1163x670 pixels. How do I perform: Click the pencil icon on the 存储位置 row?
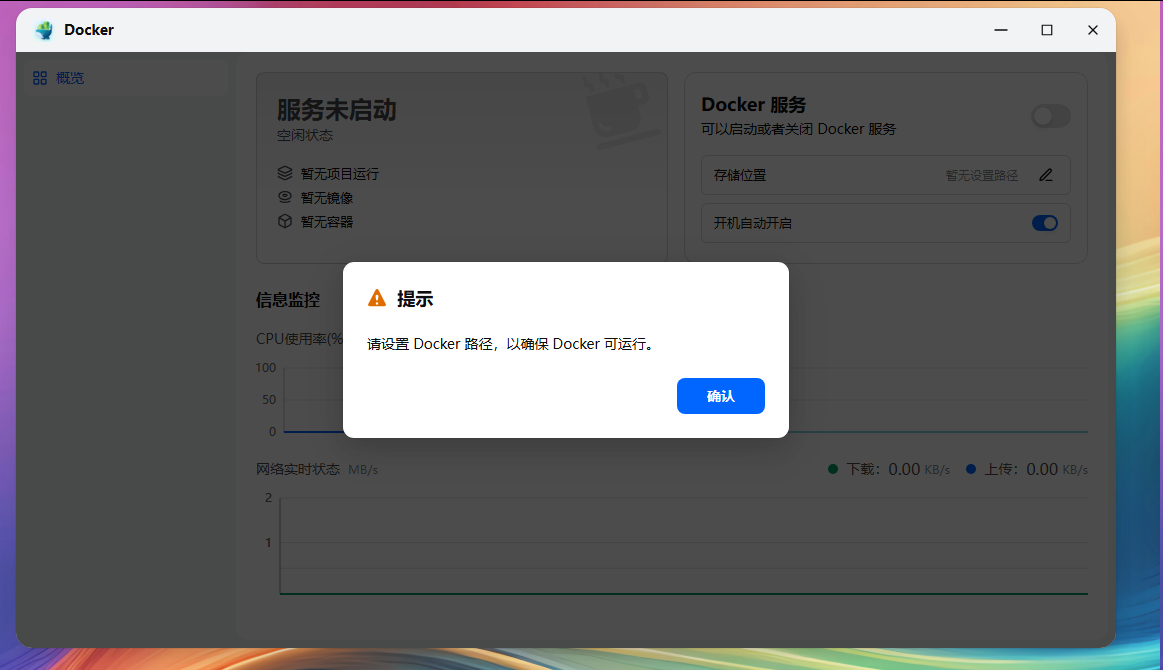(1046, 174)
